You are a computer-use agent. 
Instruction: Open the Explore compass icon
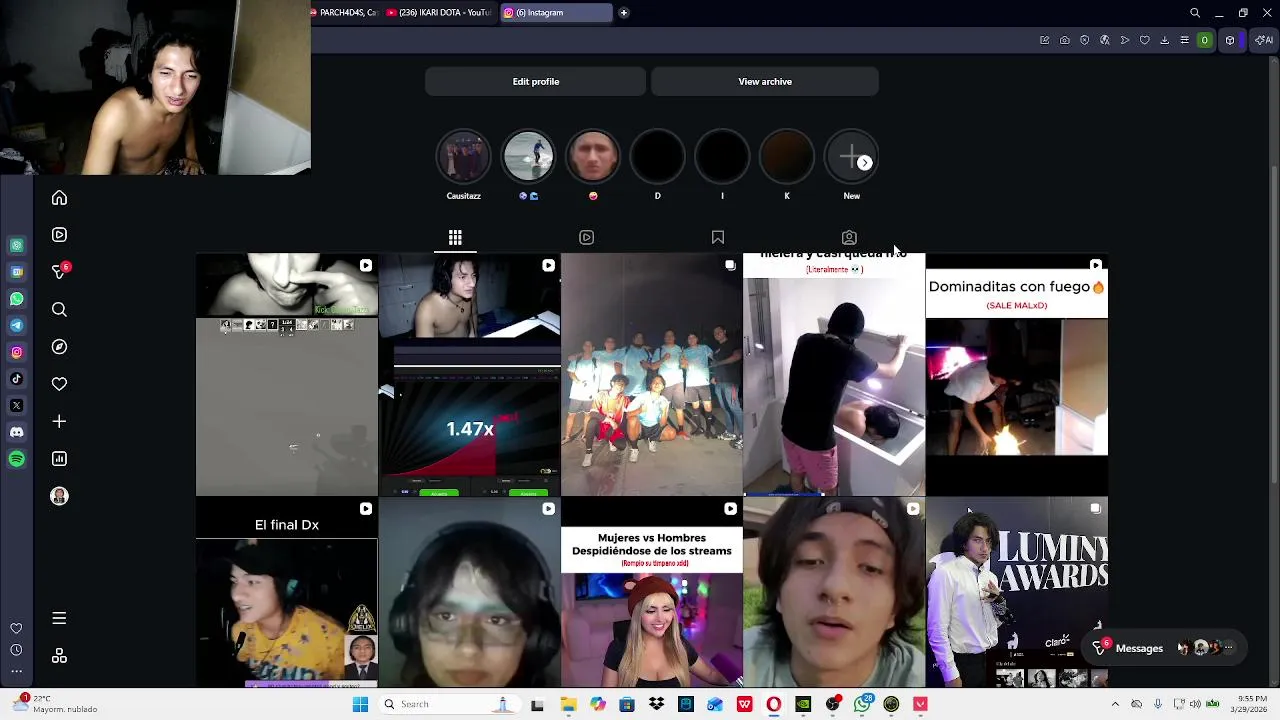click(59, 347)
